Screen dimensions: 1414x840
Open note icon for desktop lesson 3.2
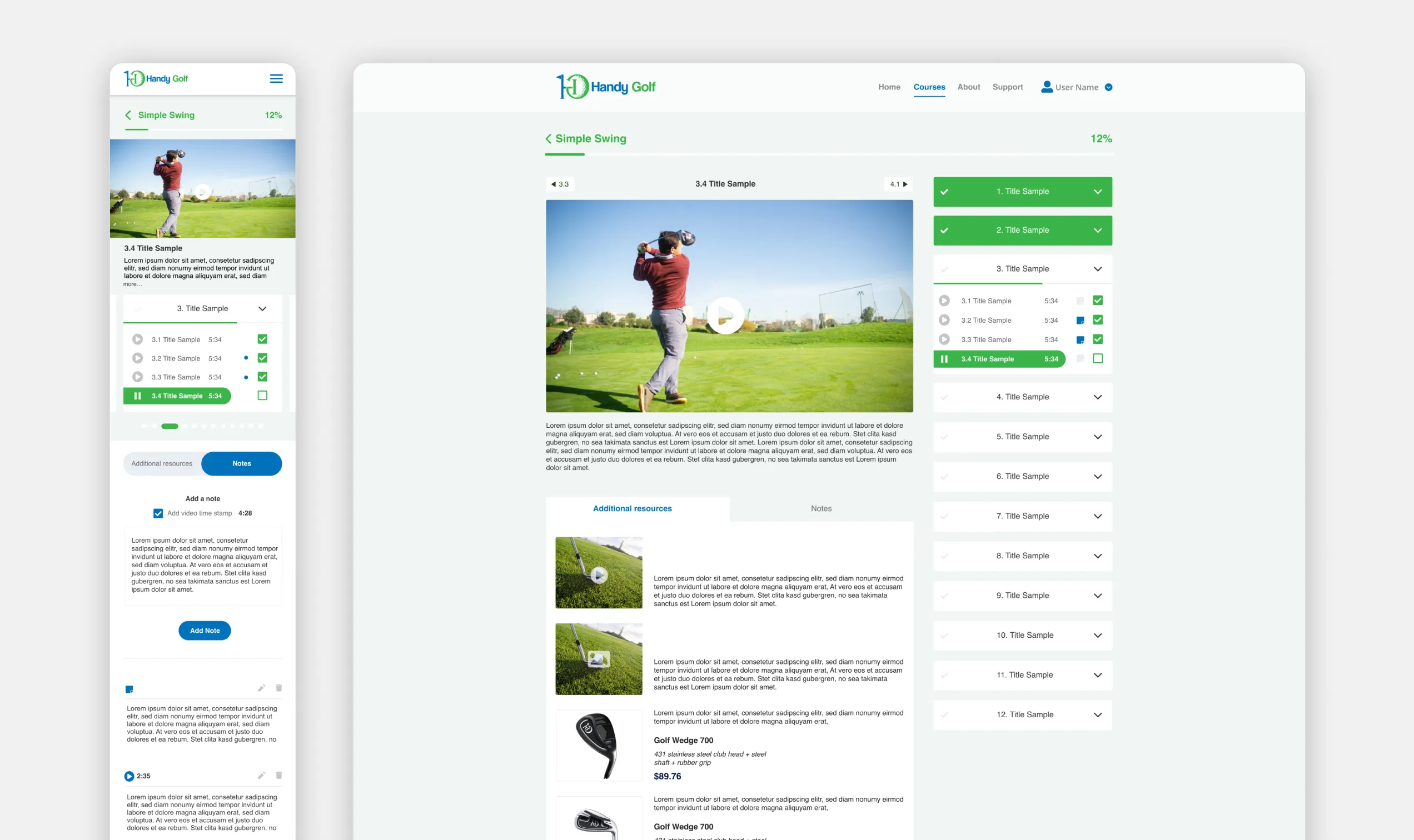pyautogui.click(x=1080, y=321)
